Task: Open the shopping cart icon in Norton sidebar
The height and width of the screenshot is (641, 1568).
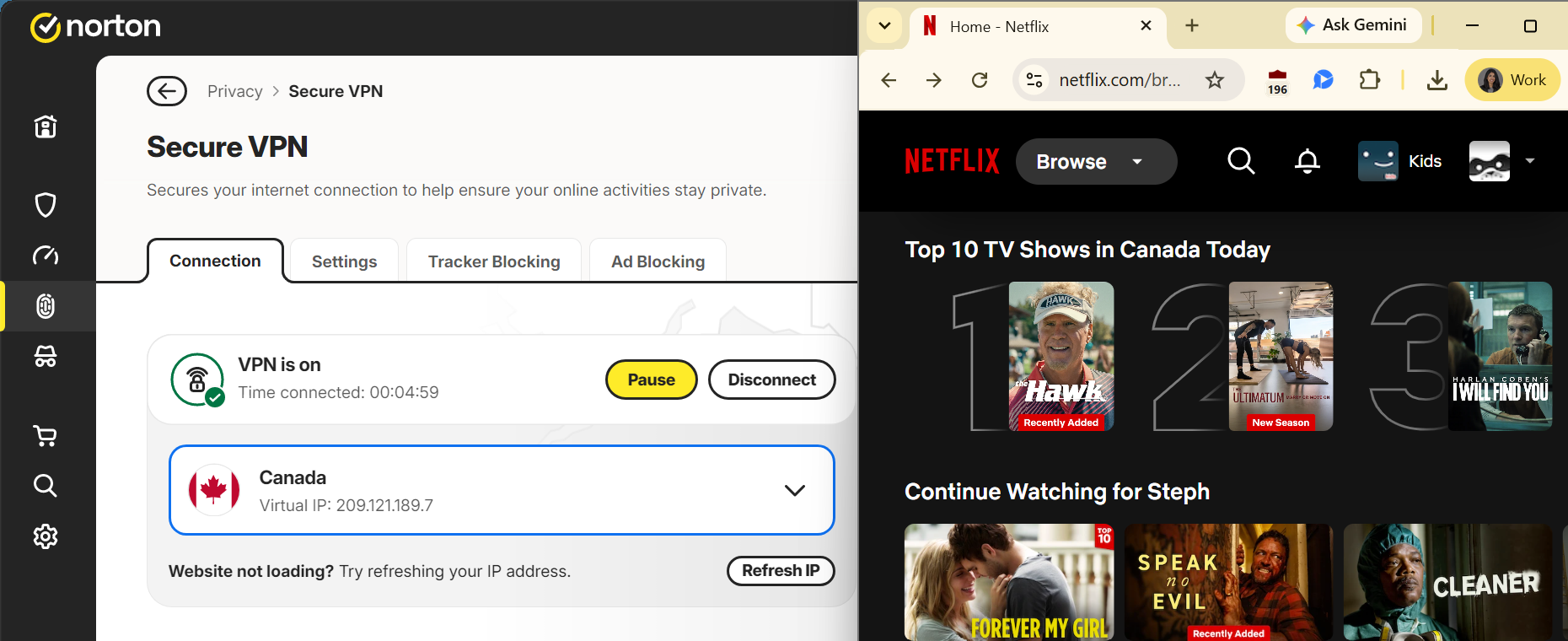Action: click(46, 435)
